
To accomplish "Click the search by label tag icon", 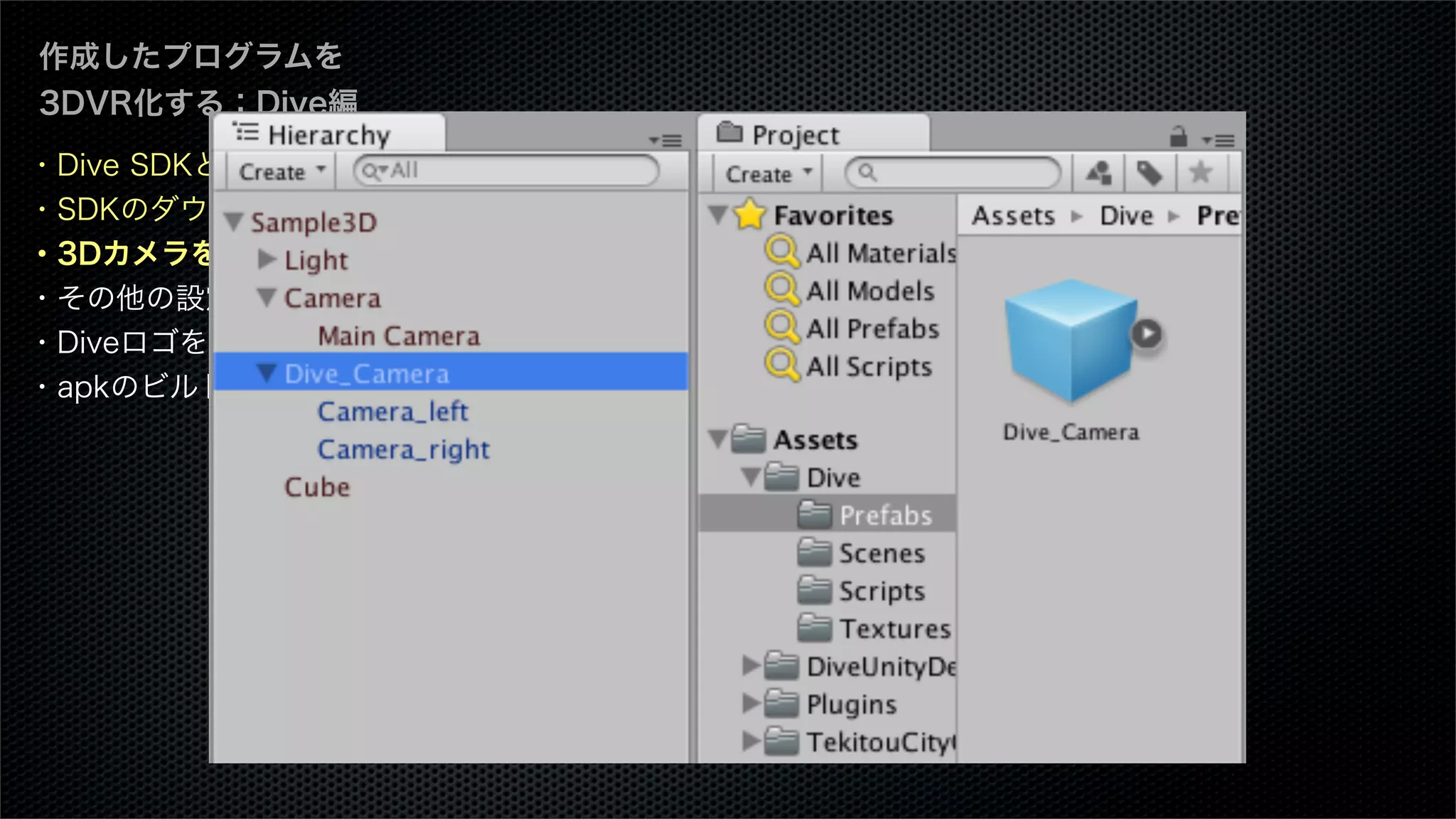I will click(1149, 173).
